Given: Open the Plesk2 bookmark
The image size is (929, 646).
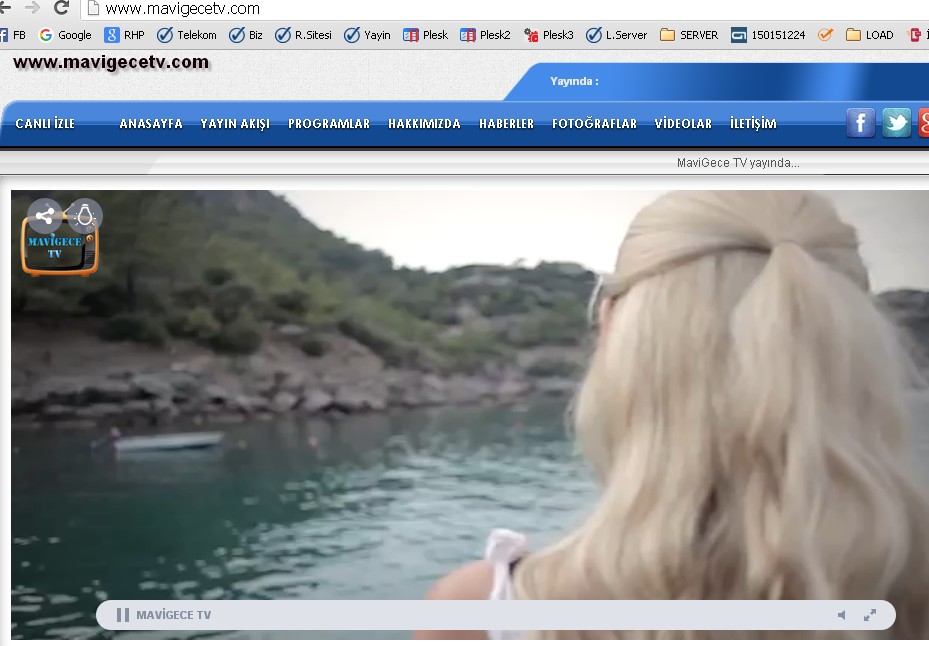Looking at the screenshot, I should [485, 35].
